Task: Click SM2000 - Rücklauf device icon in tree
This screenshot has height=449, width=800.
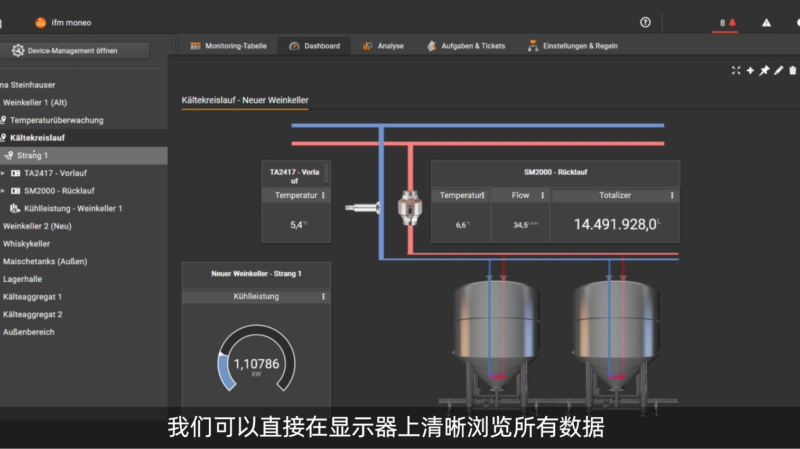Action: pyautogui.click(x=15, y=191)
